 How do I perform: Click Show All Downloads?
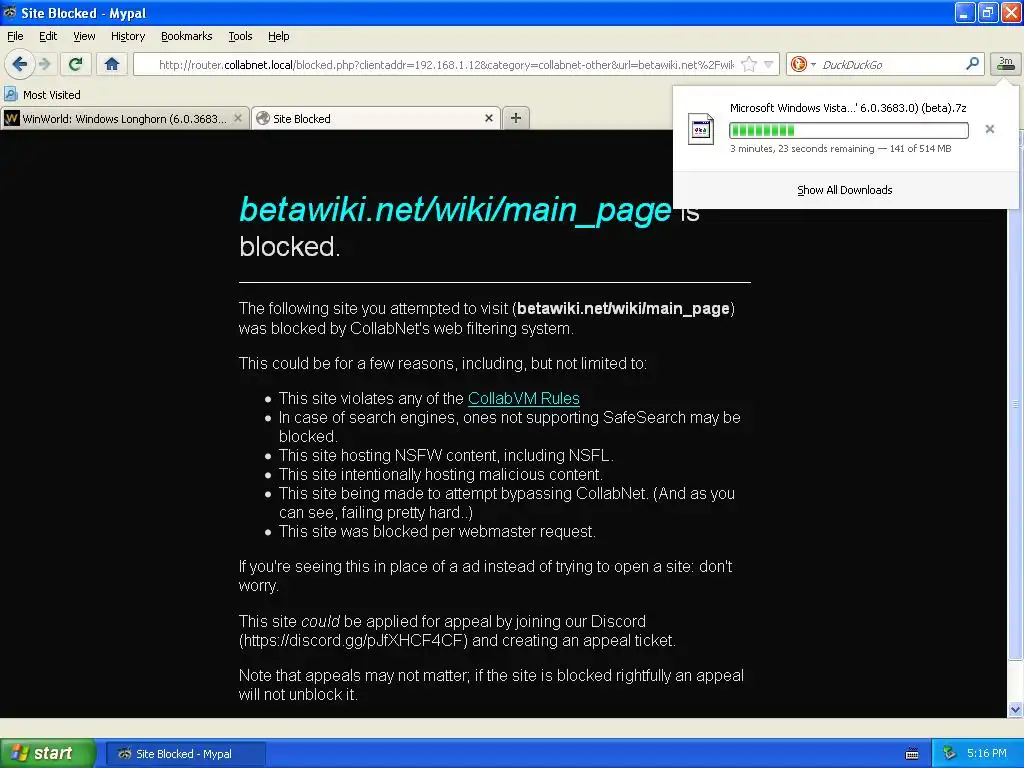coord(844,190)
